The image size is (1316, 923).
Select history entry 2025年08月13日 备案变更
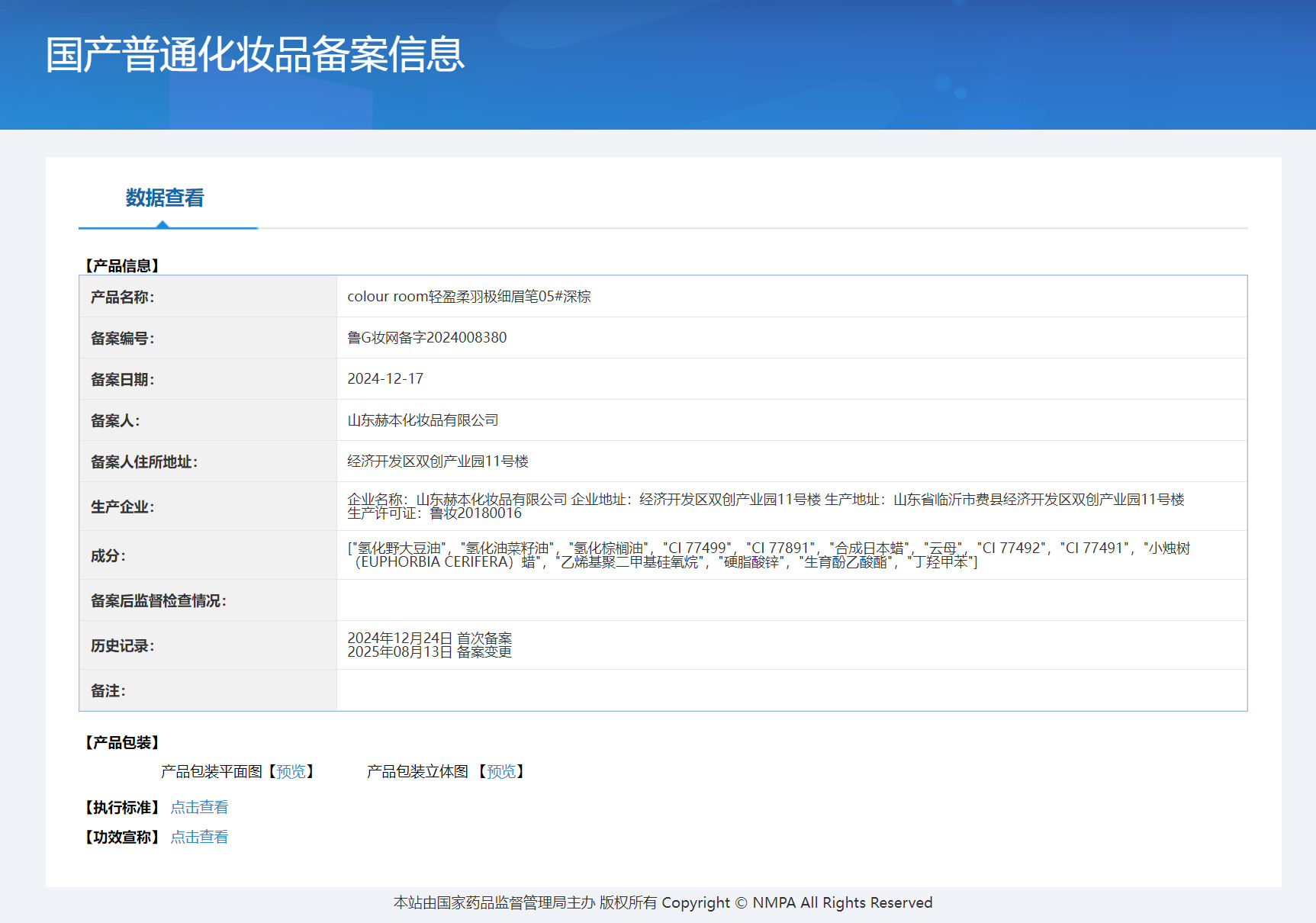(x=430, y=652)
